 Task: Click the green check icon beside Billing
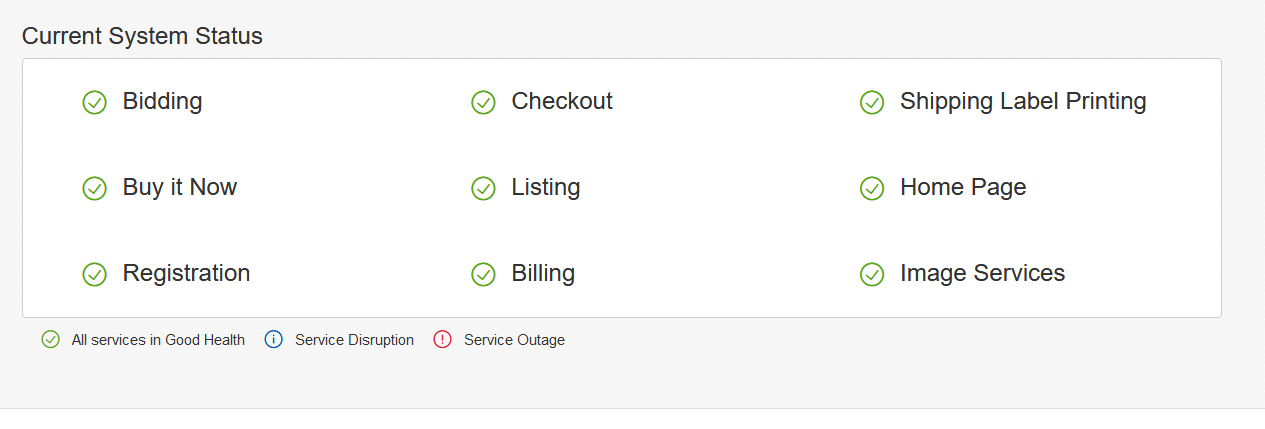[483, 274]
